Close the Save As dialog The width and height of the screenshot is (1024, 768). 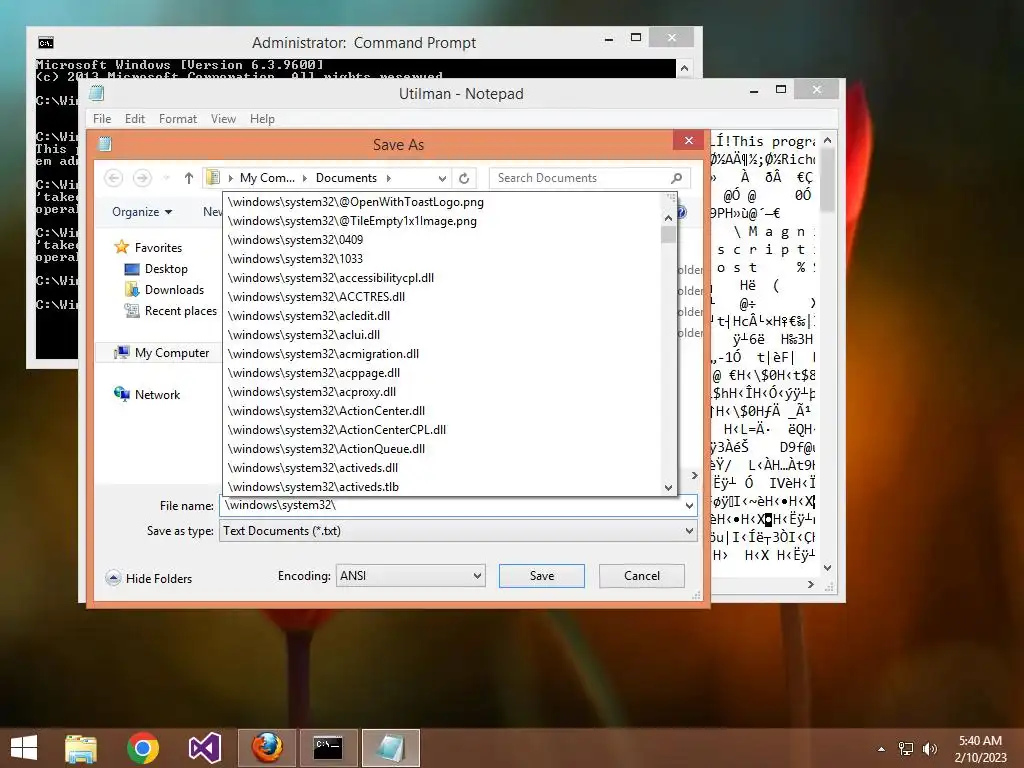(689, 140)
